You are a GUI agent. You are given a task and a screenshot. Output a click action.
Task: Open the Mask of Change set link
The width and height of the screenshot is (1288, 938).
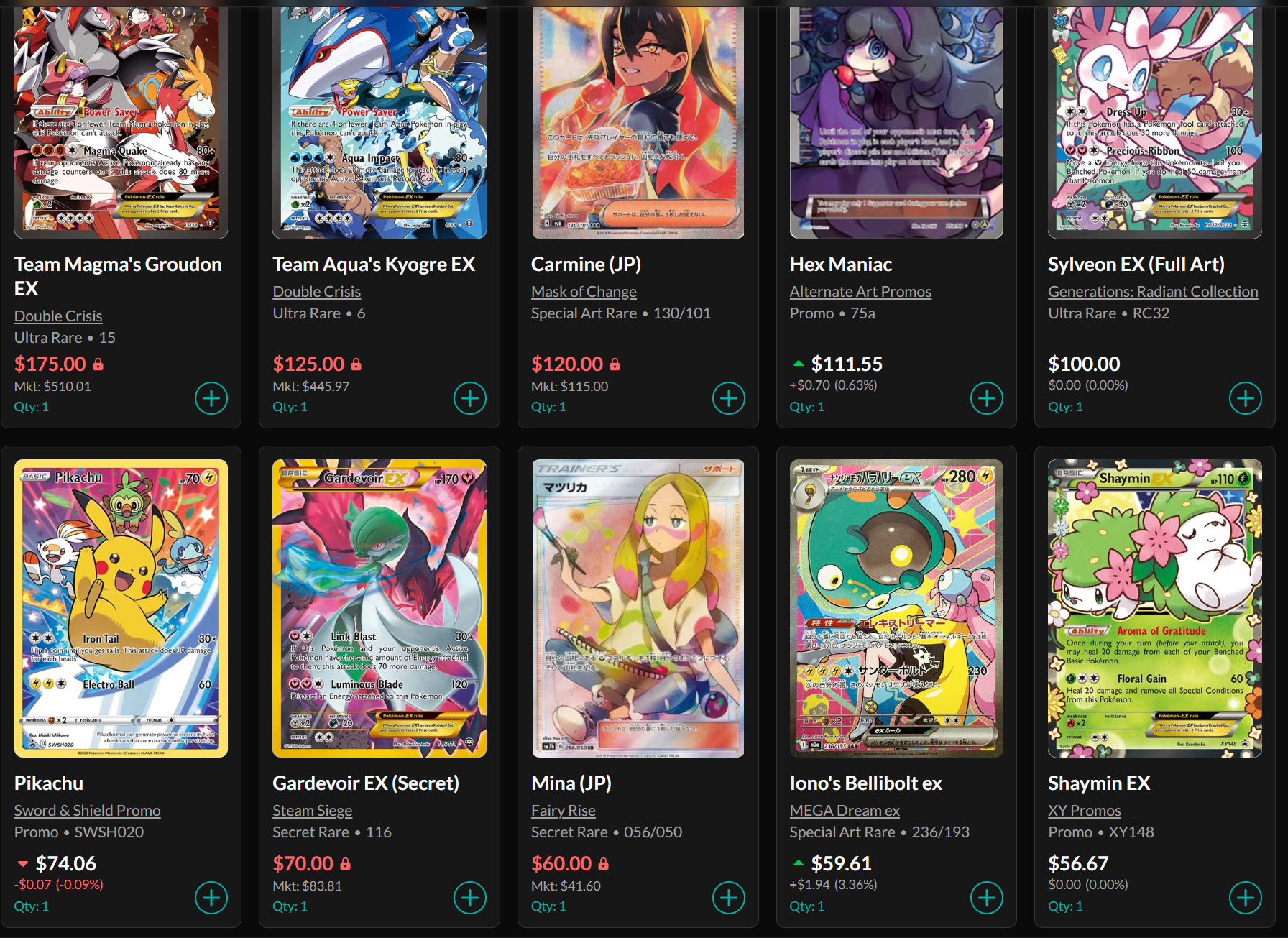pos(584,292)
